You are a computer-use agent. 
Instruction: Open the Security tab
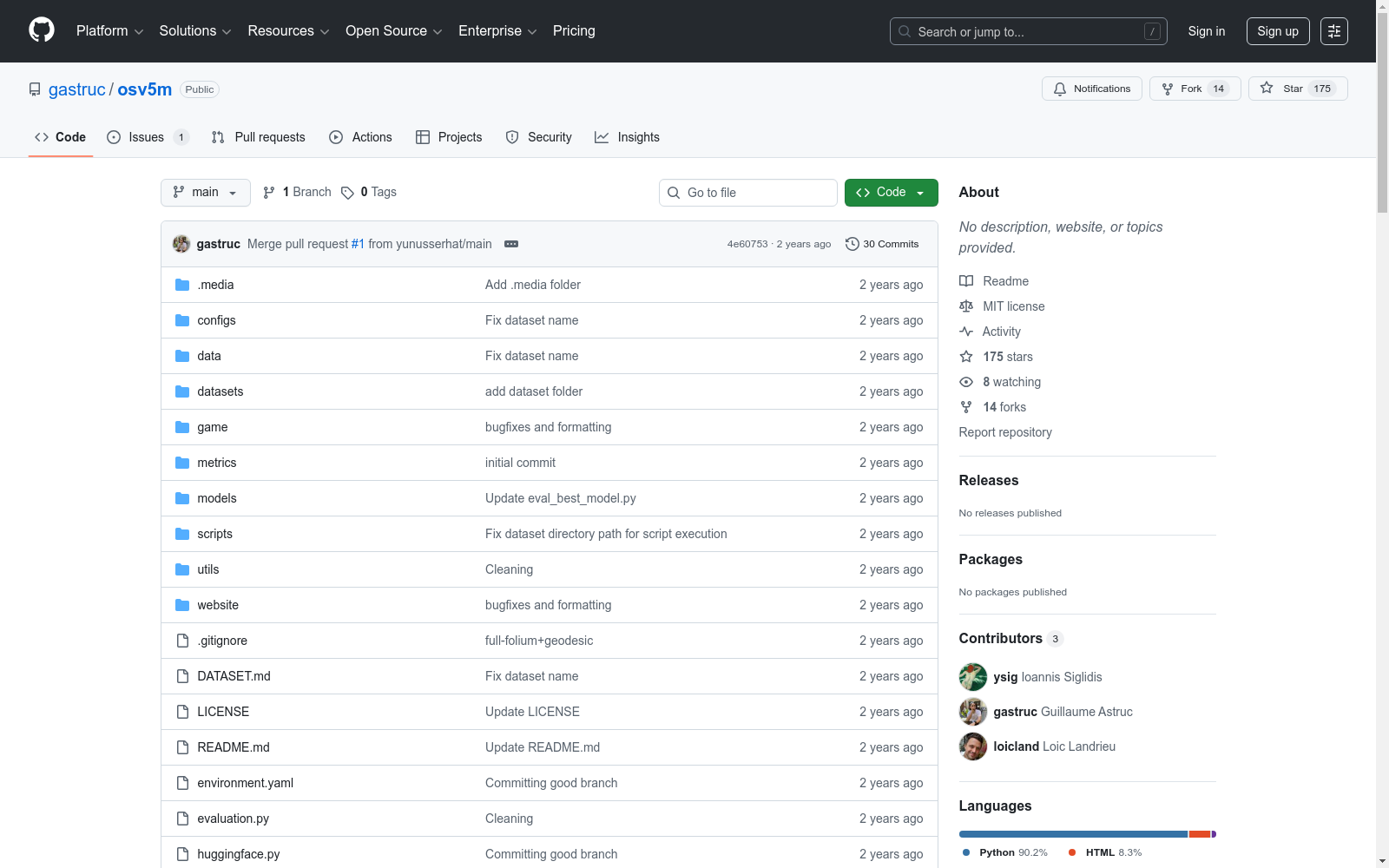[x=539, y=137]
